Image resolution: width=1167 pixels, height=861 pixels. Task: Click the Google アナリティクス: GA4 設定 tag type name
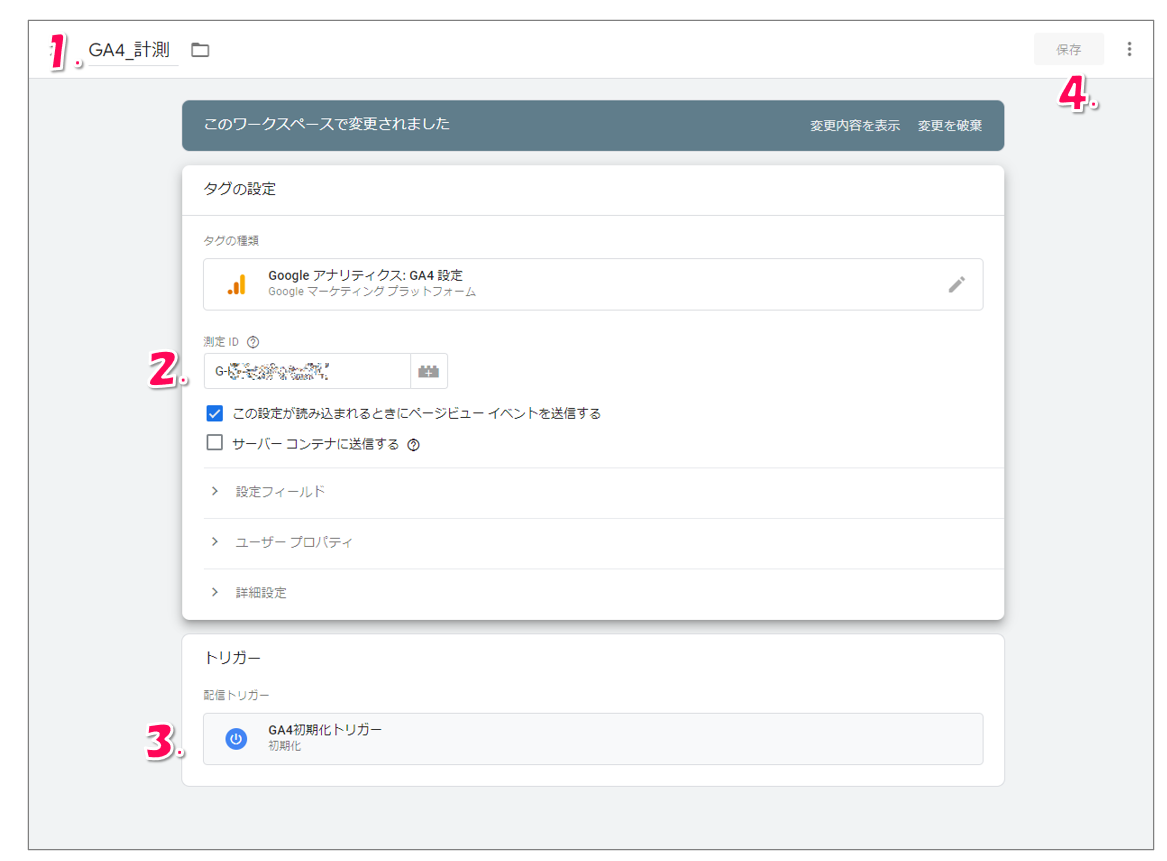365,276
